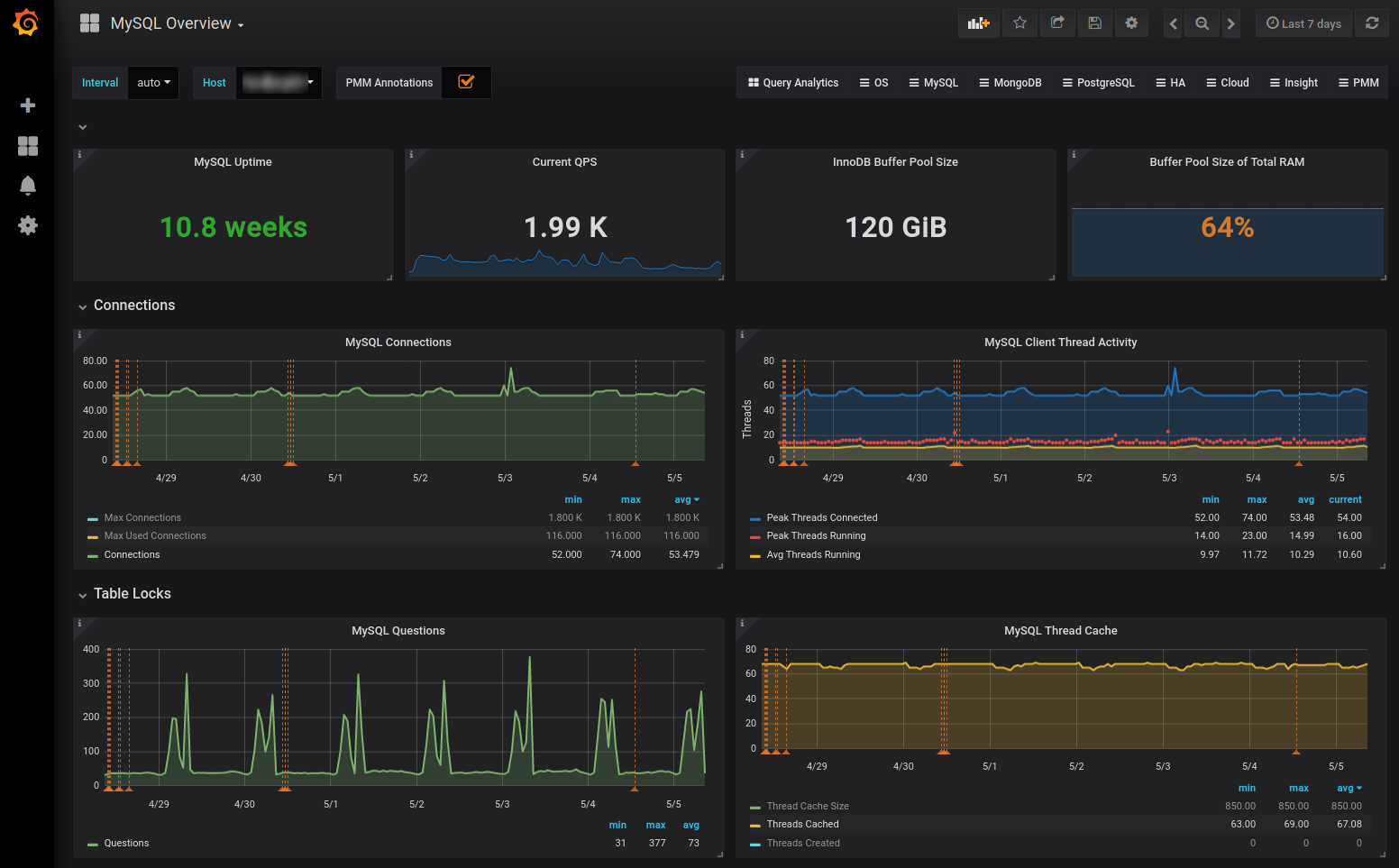Click the dashboard grid icon beside title
This screenshot has width=1399, height=868.
(x=89, y=23)
